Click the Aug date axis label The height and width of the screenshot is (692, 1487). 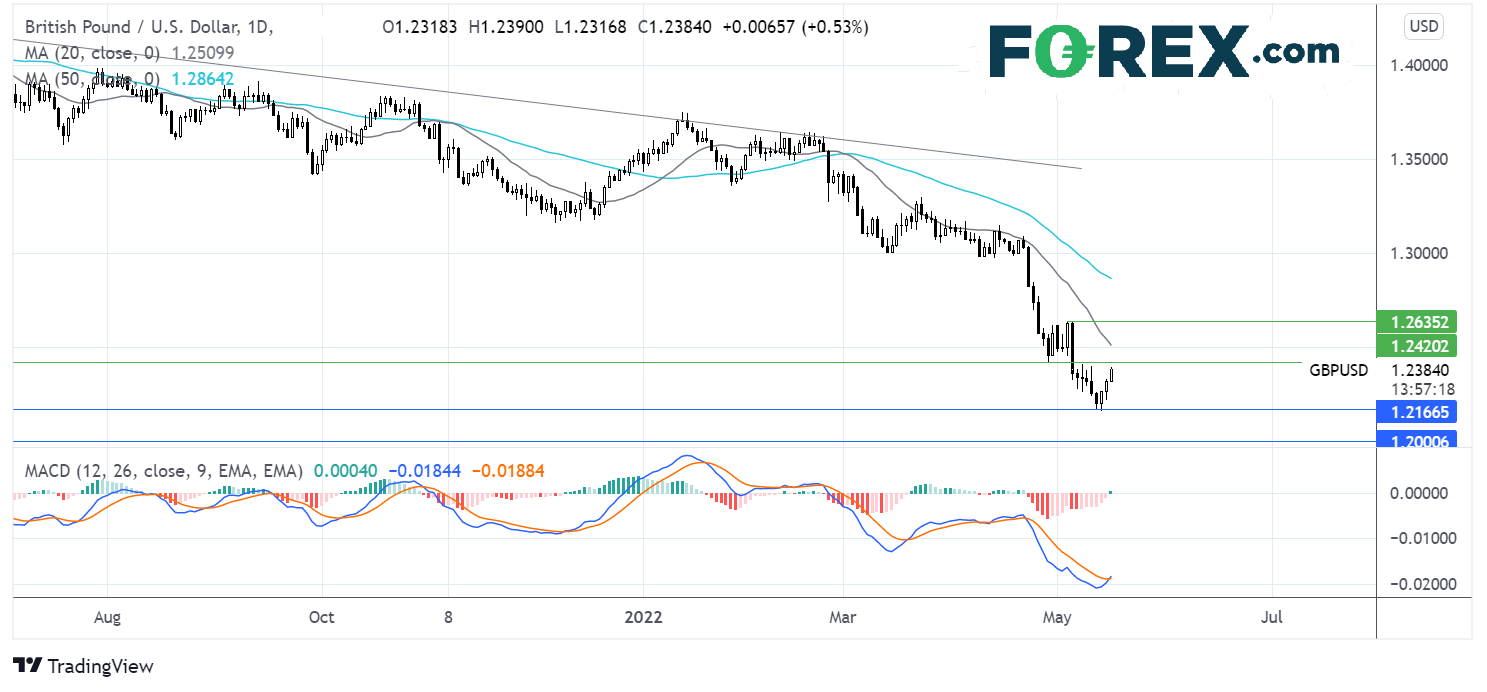[x=107, y=618]
